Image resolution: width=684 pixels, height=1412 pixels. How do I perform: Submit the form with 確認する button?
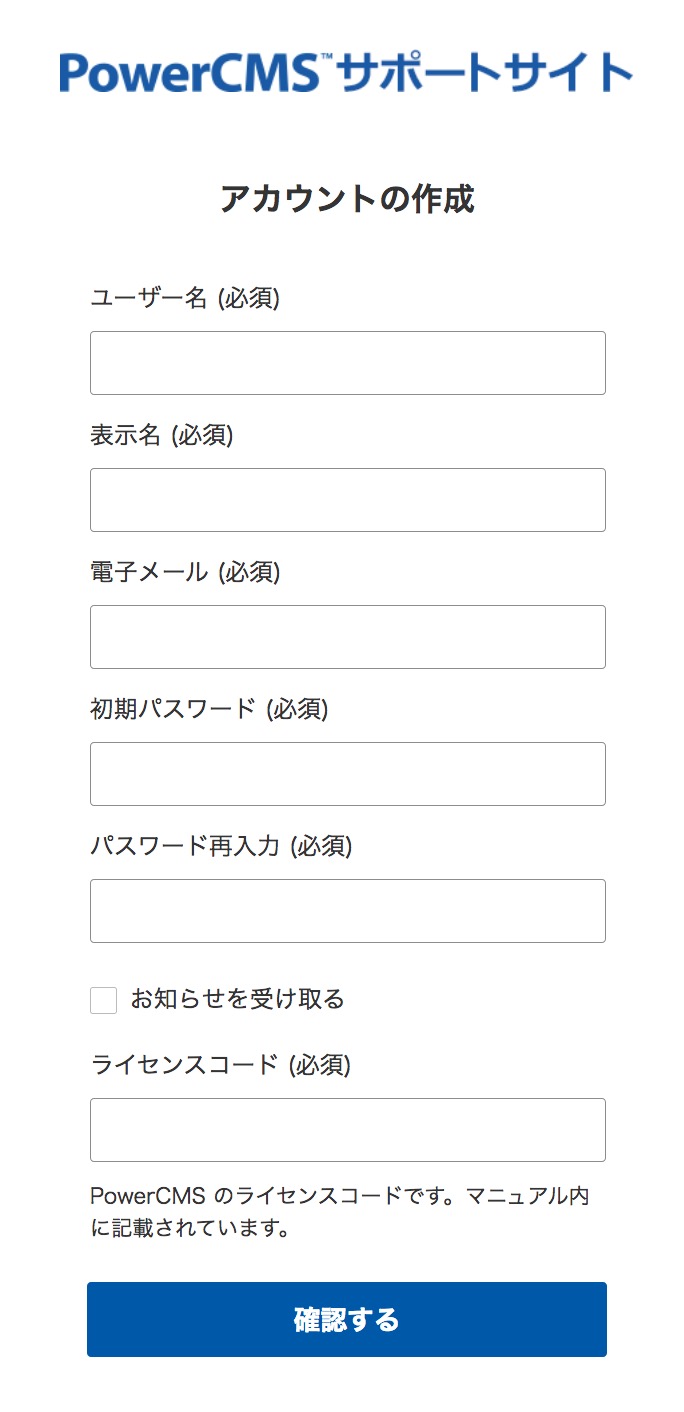[x=347, y=1319]
